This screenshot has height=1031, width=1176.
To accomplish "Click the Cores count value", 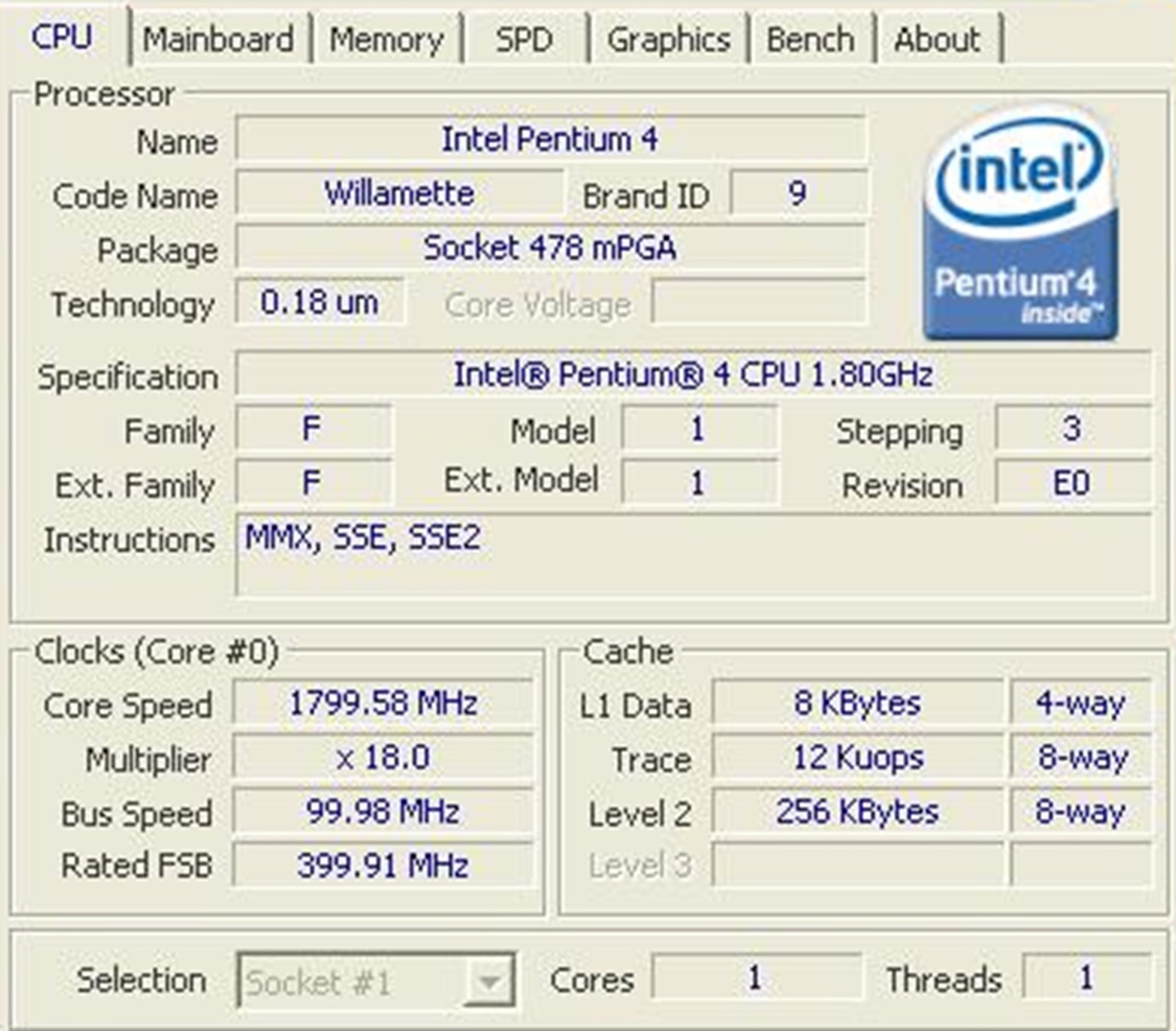I will click(756, 978).
